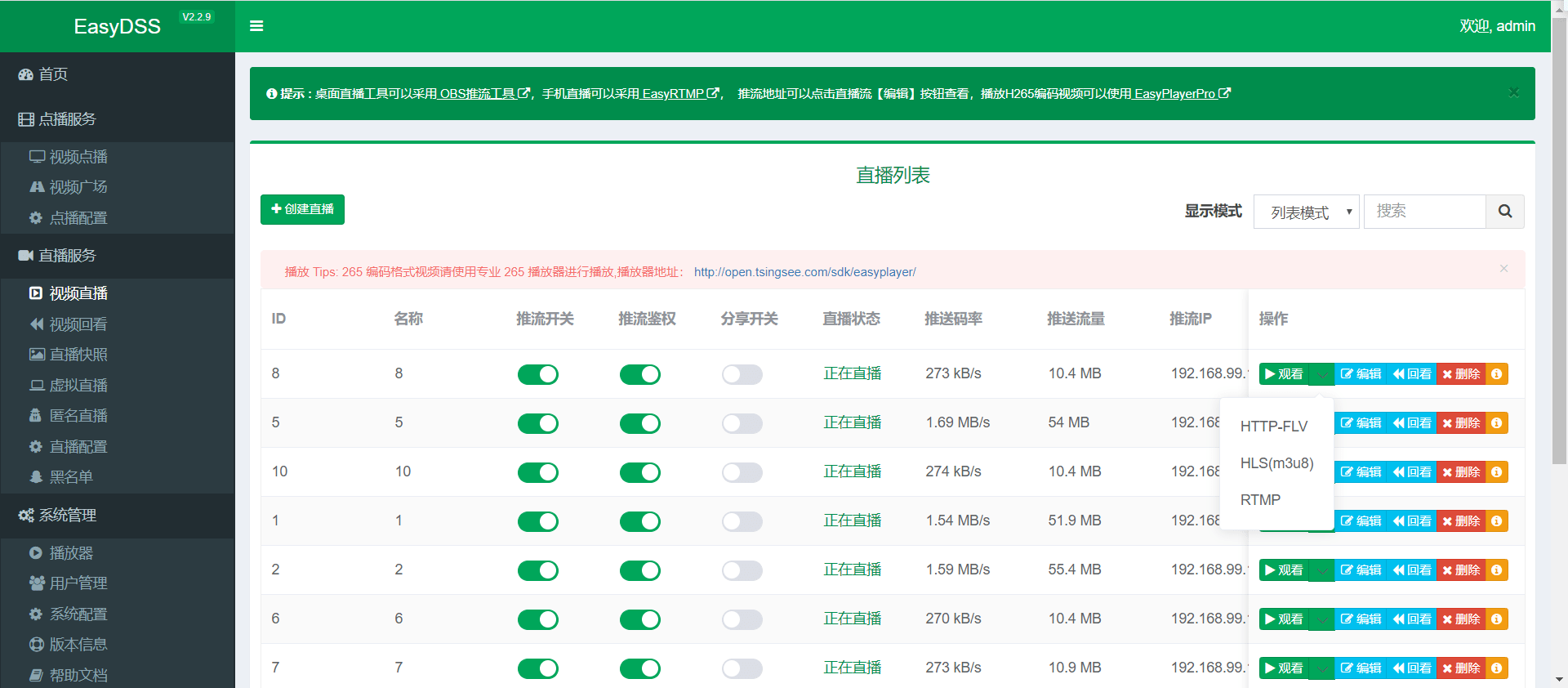Open 视频点播 in the sidebar
This screenshot has width=1568, height=688.
tap(78, 157)
